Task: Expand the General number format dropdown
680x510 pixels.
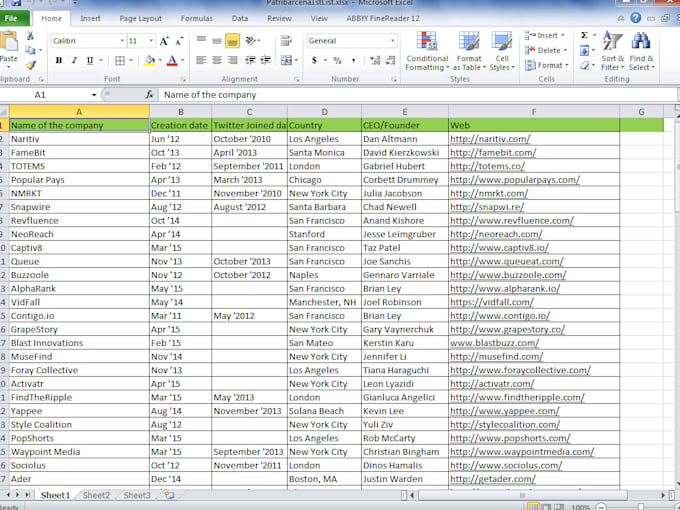Action: click(392, 41)
